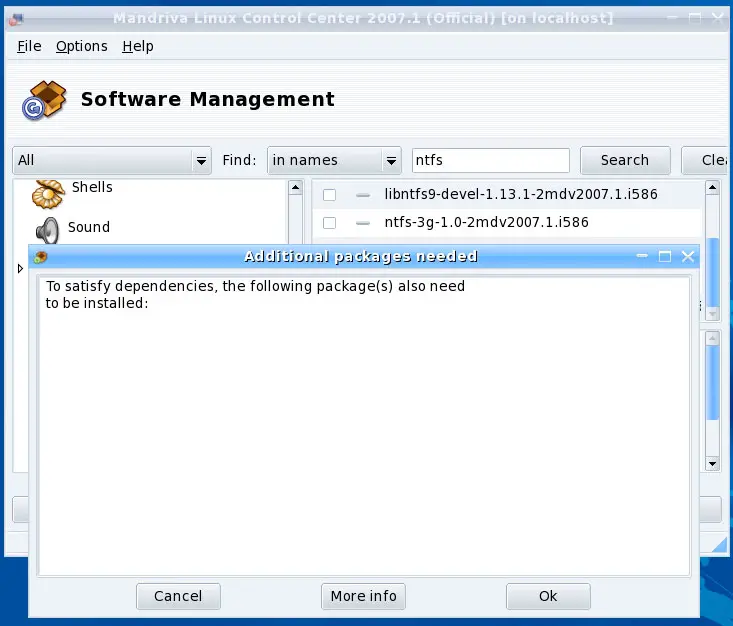This screenshot has width=733, height=626.
Task: Open the Options menu
Action: pos(82,46)
